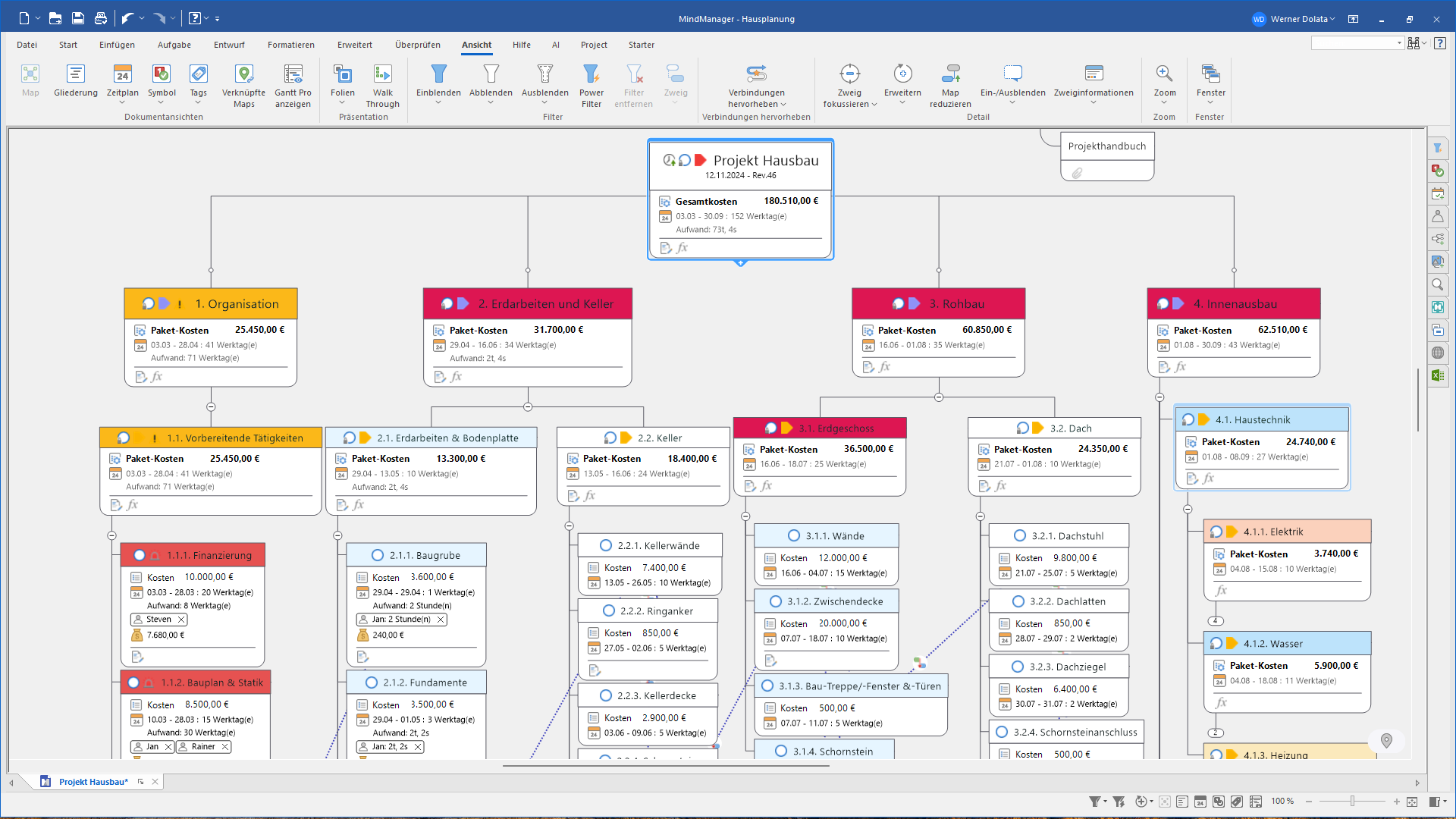Toggle task circle on 3.1.1. Wände
The width and height of the screenshot is (1456, 819).
pos(794,535)
